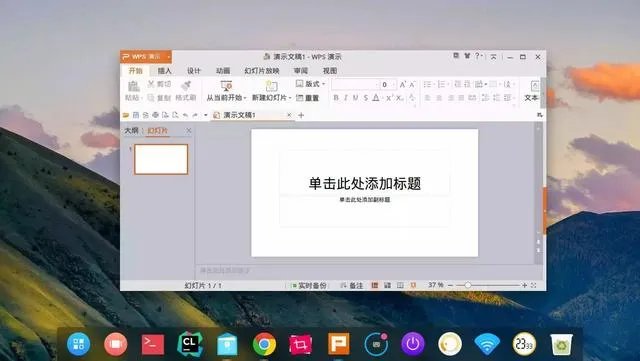Click the decrease indent icon

click(x=458, y=84)
